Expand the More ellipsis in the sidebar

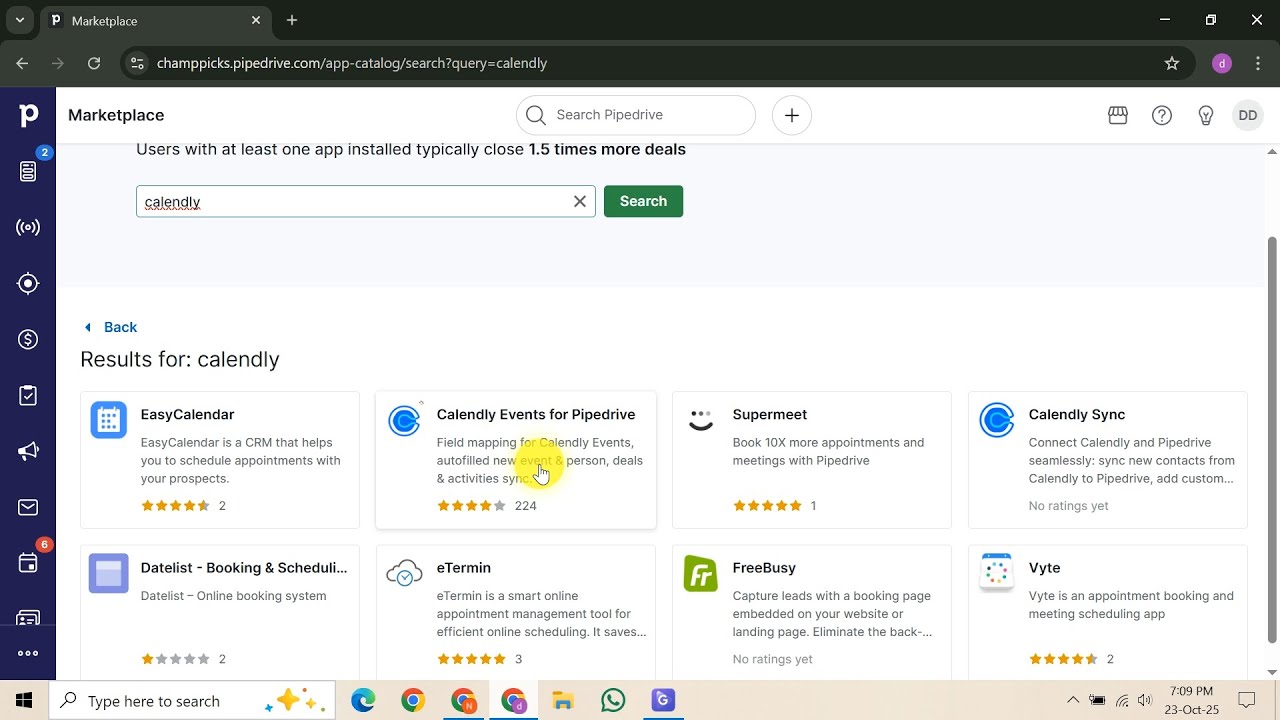[x=28, y=653]
